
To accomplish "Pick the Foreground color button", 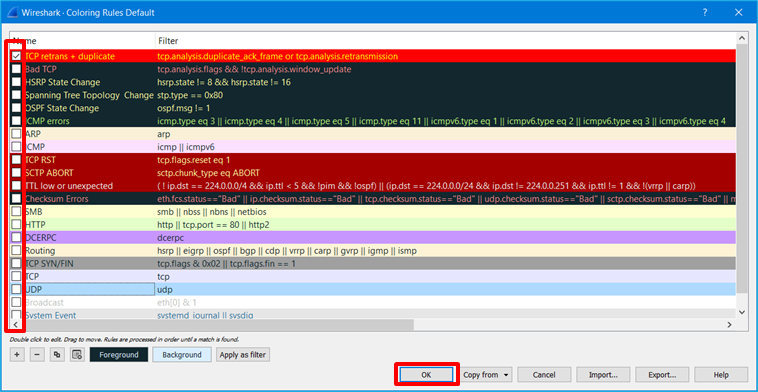I will click(x=119, y=355).
